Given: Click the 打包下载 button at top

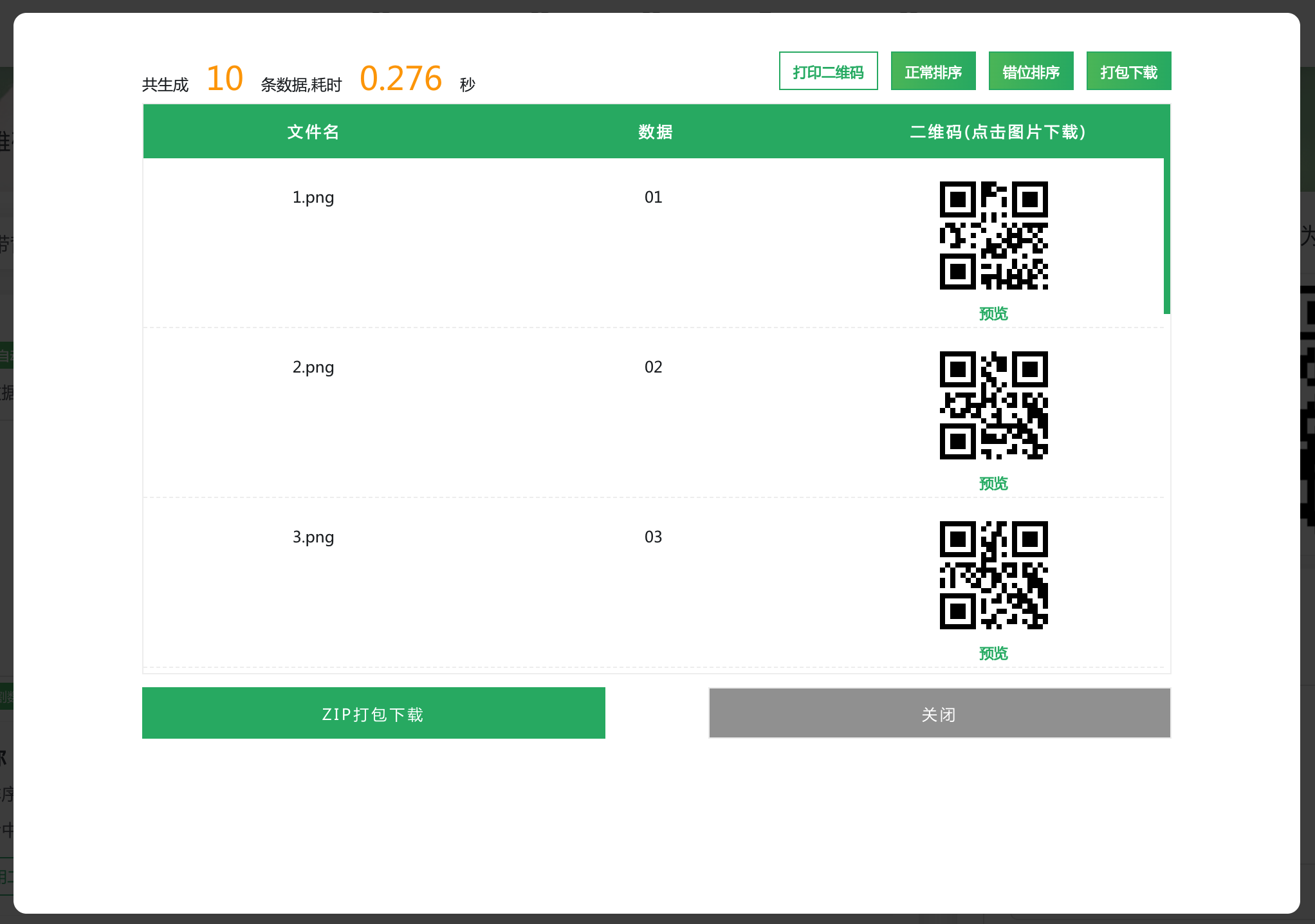Looking at the screenshot, I should (x=1128, y=71).
